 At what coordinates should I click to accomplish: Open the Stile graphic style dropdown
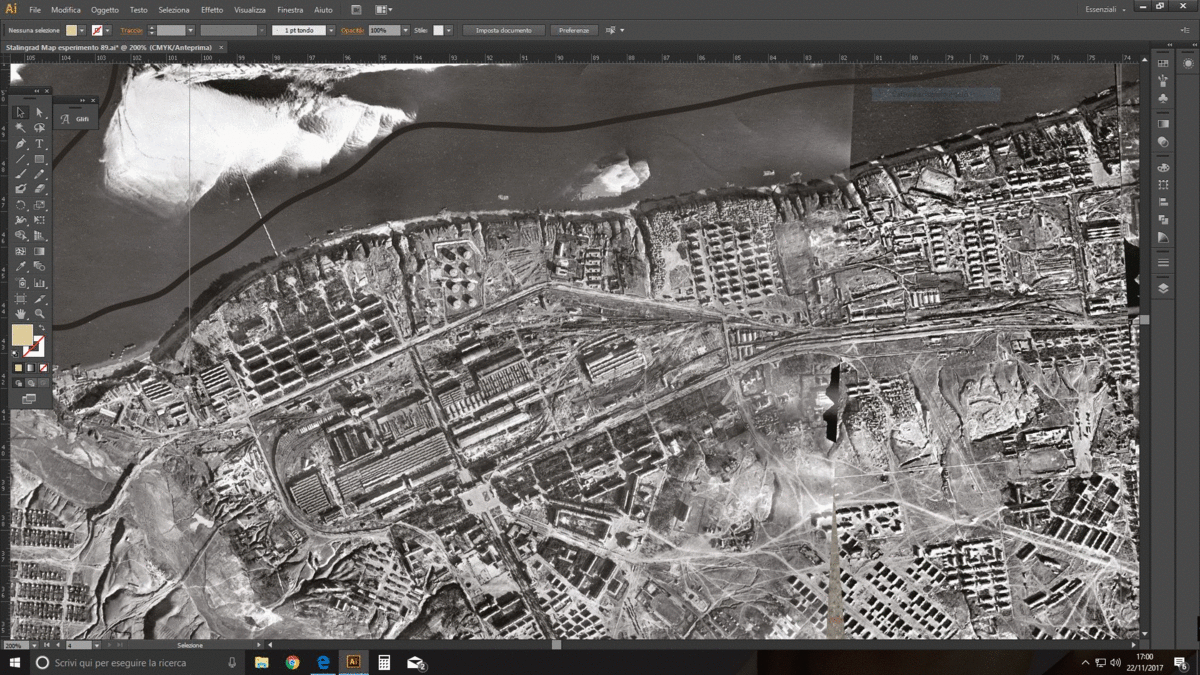coord(449,31)
